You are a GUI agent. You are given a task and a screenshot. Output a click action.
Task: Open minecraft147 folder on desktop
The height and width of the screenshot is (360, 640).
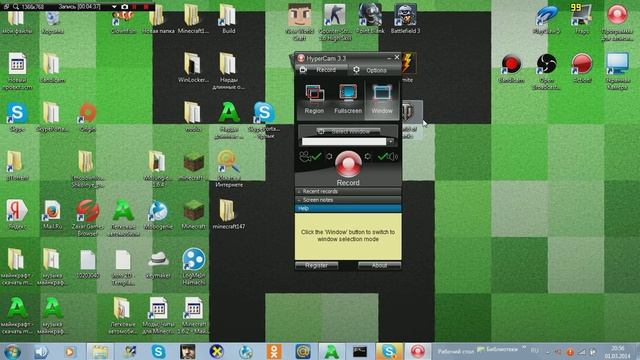tap(228, 214)
